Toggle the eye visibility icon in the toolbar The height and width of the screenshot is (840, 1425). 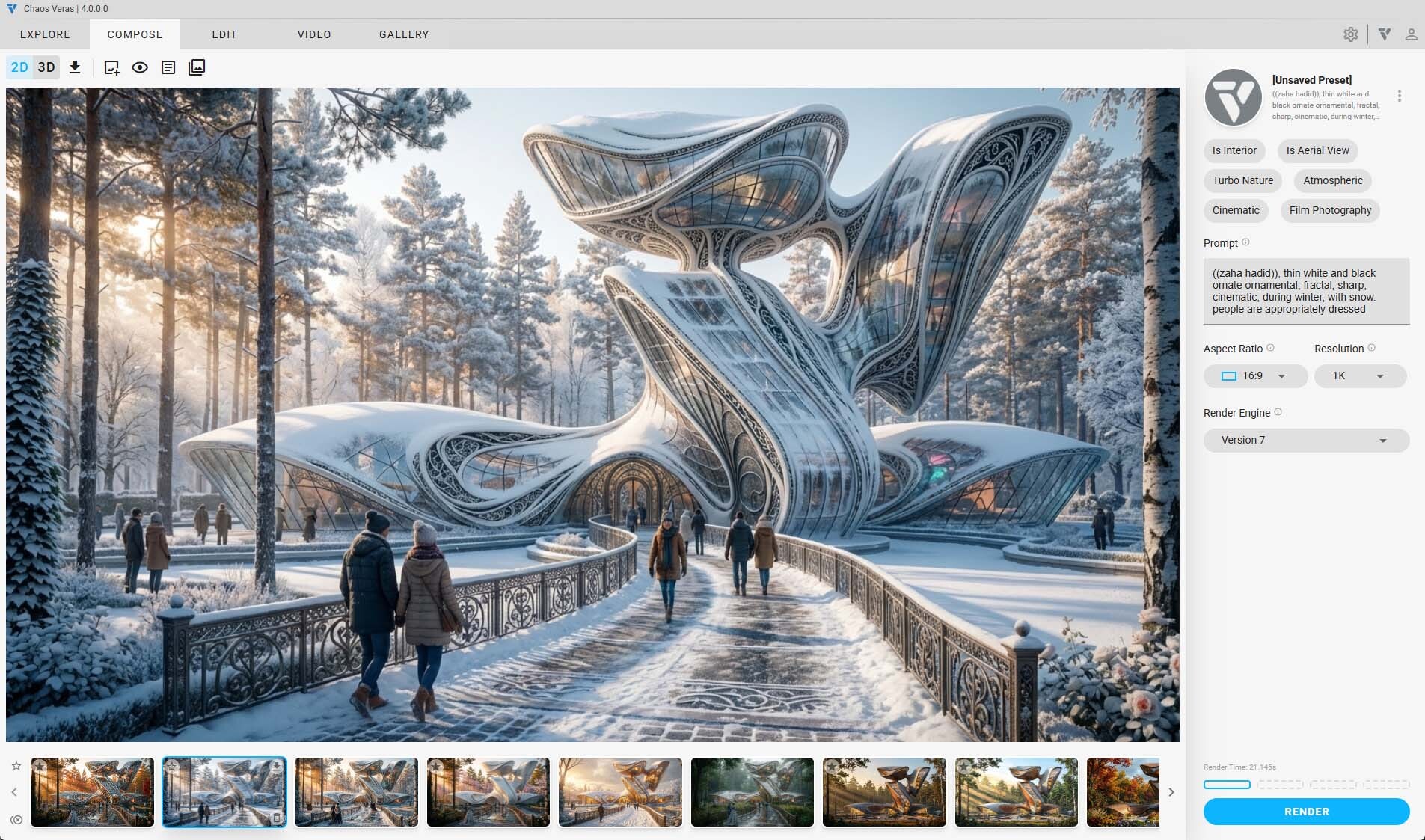click(140, 67)
